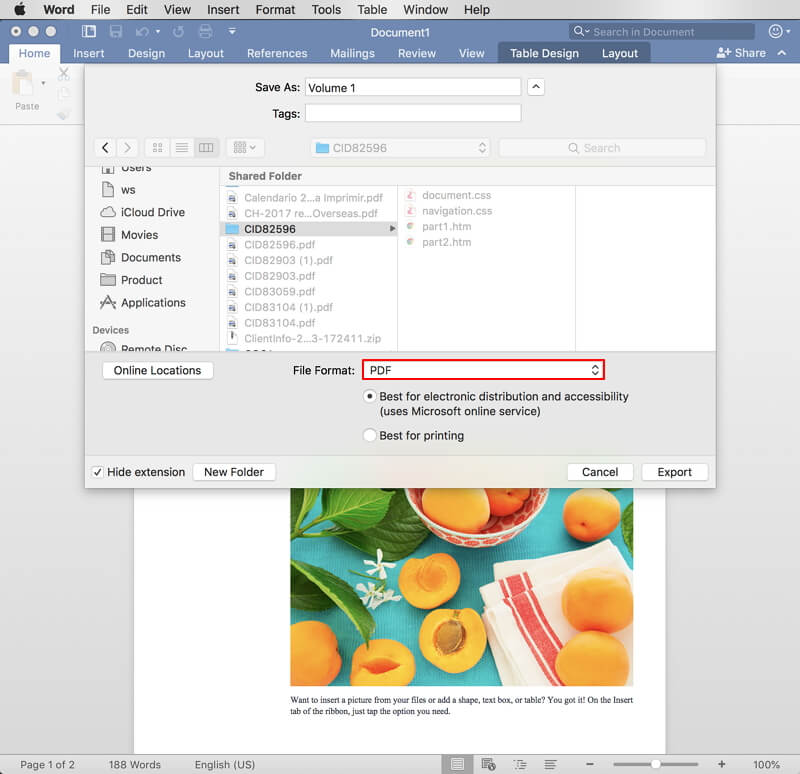
Task: Switch the file browser to list view
Action: 181,147
